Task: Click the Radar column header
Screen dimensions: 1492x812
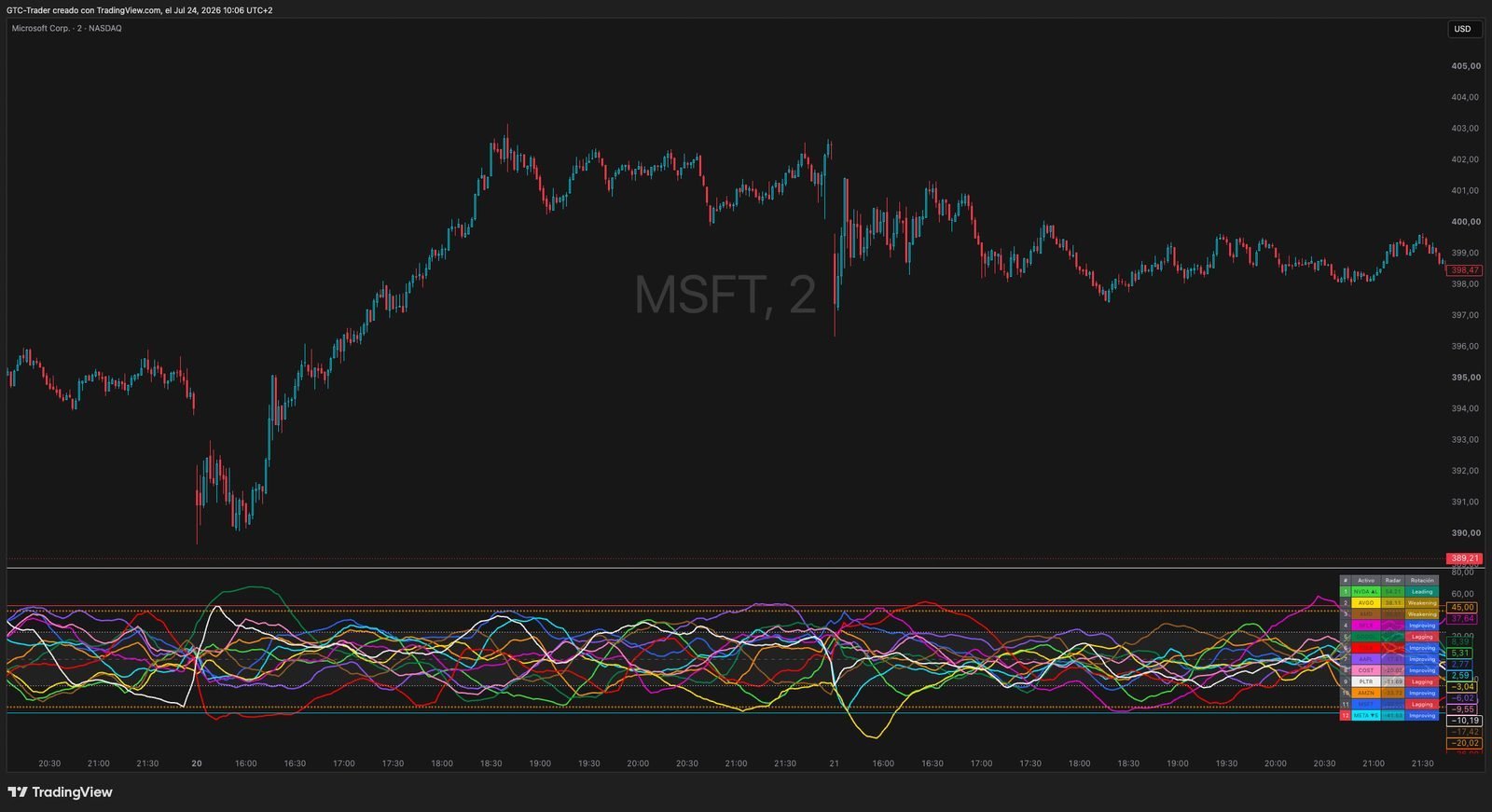Action: [1392, 580]
